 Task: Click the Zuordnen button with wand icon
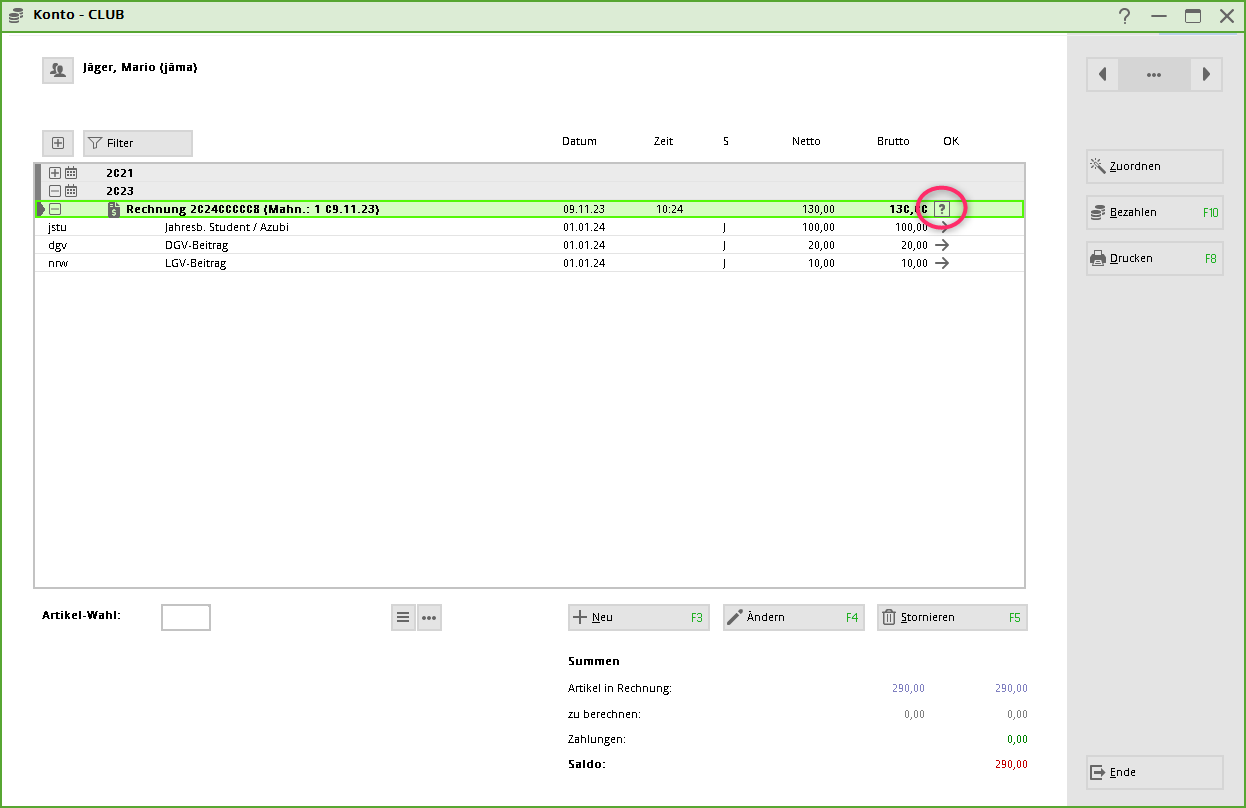tap(1154, 166)
